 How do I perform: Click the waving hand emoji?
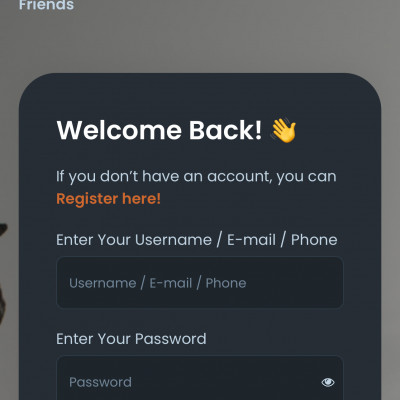[x=283, y=131]
